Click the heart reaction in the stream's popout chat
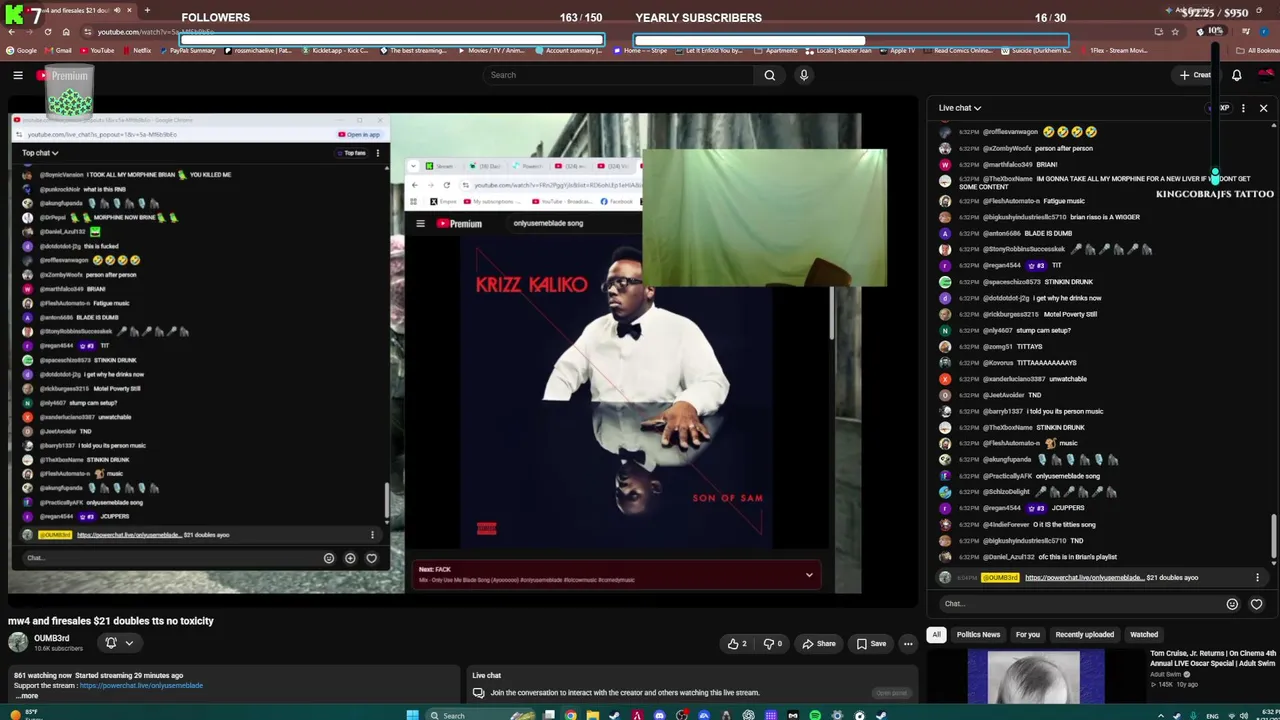The width and height of the screenshot is (1280, 720). (x=371, y=558)
